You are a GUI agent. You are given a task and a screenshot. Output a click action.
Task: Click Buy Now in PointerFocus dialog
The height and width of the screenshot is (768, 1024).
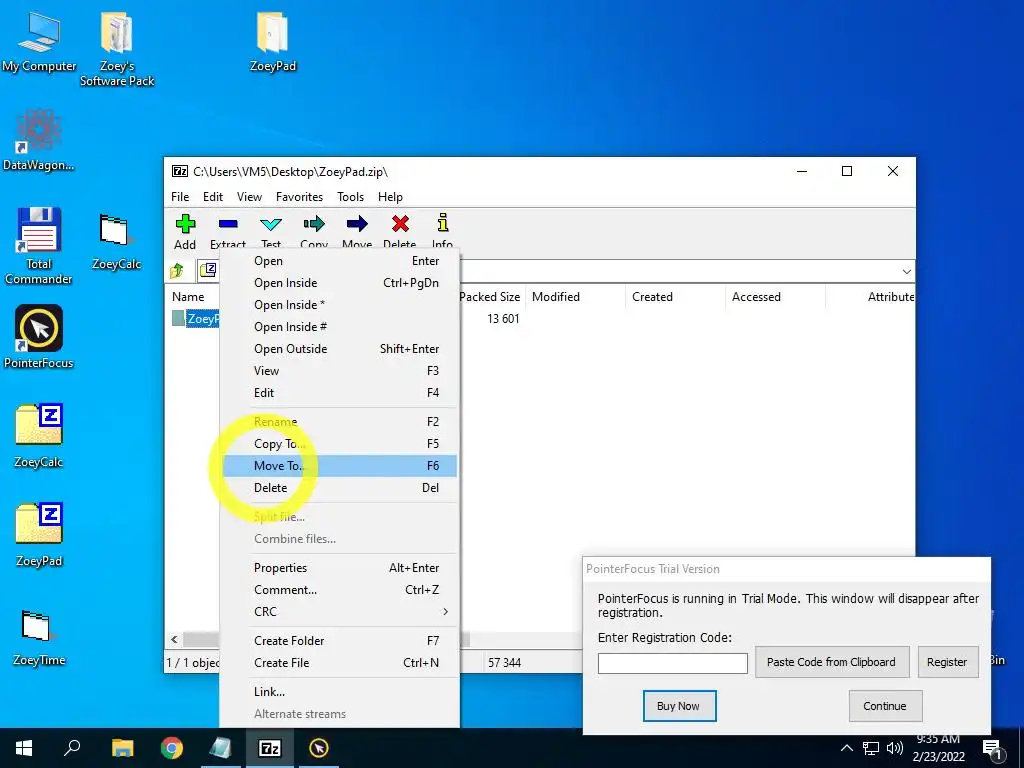679,706
